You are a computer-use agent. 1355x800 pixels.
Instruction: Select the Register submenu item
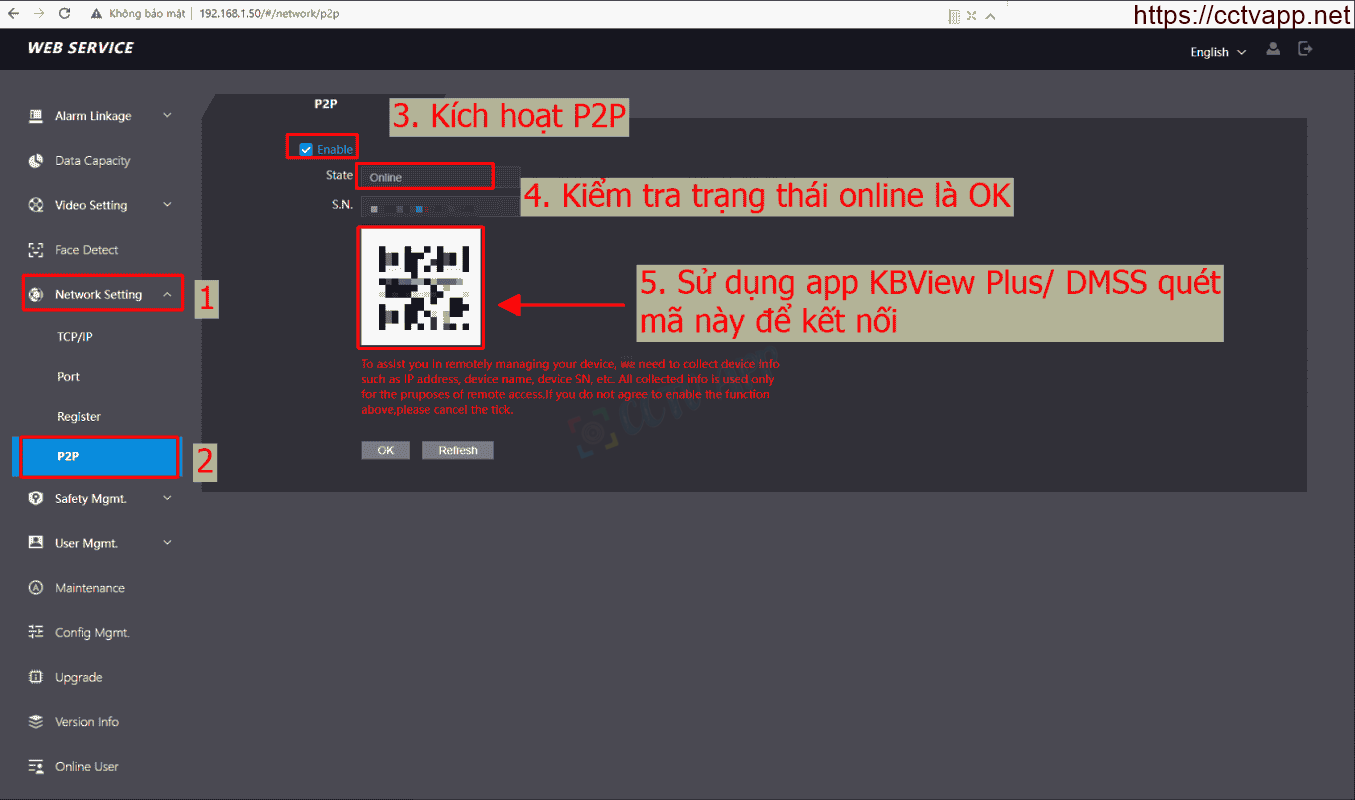click(79, 416)
